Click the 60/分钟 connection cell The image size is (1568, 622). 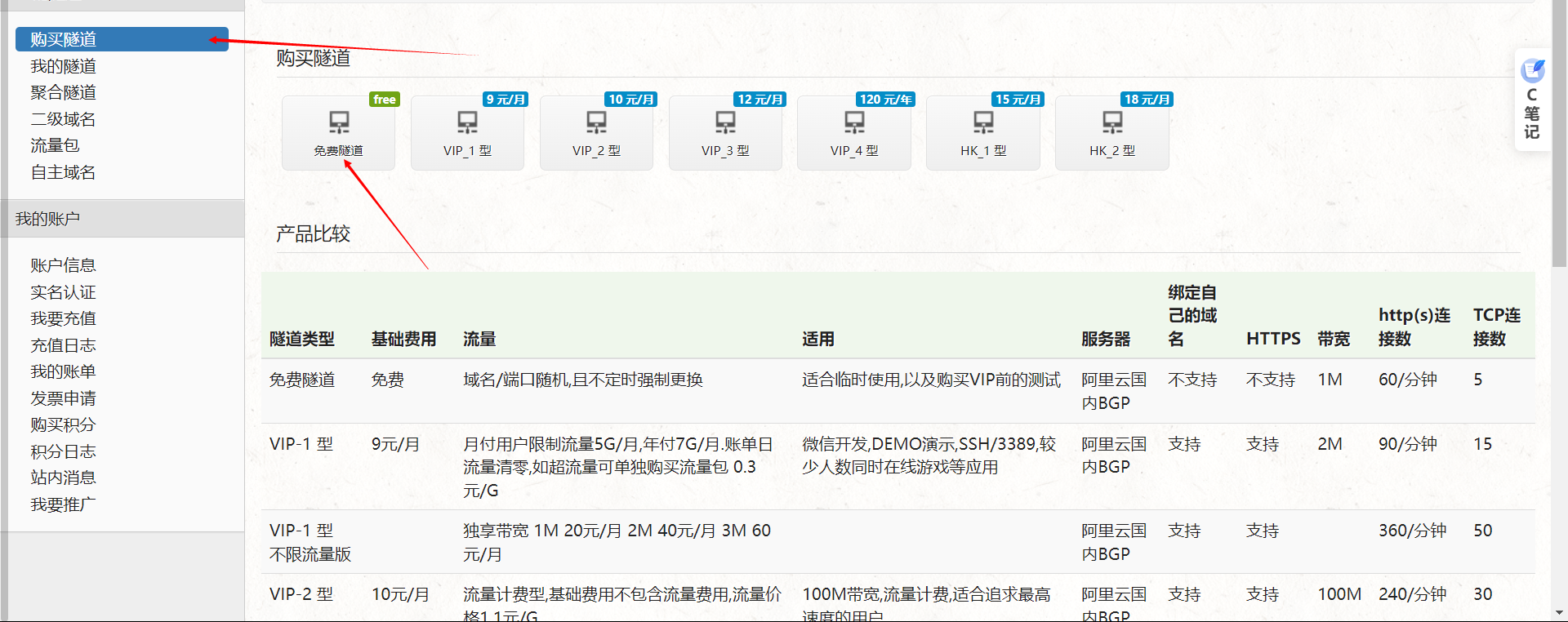(x=1408, y=380)
